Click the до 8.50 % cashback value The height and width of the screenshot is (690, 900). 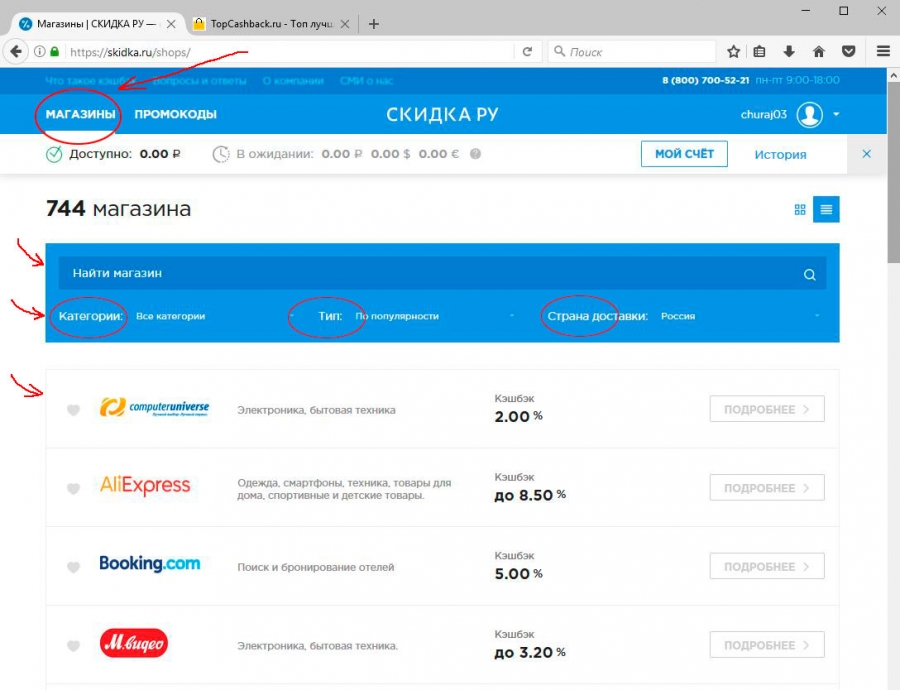pyautogui.click(x=530, y=495)
